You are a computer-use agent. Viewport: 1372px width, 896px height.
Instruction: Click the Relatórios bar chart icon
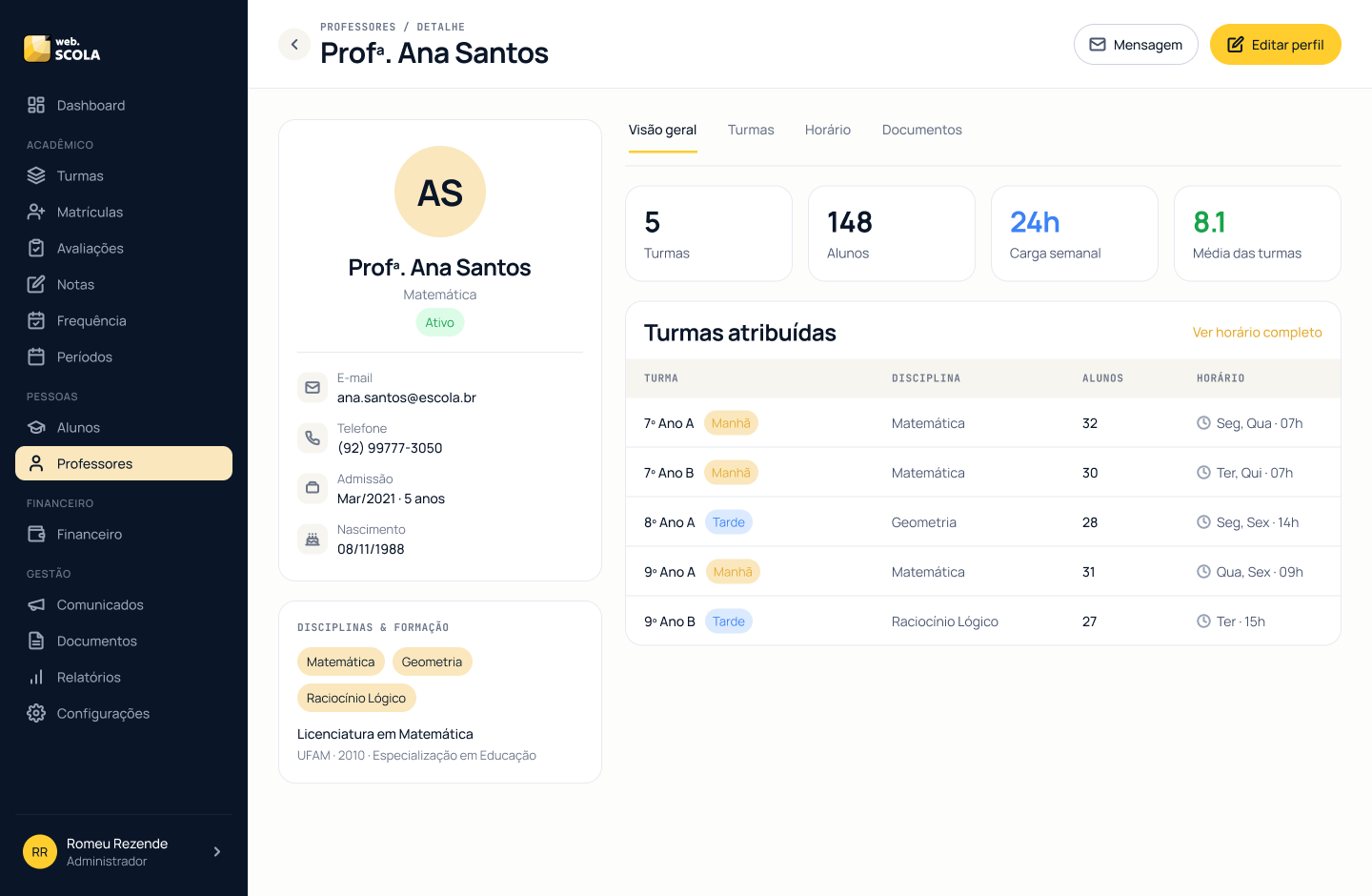click(36, 677)
